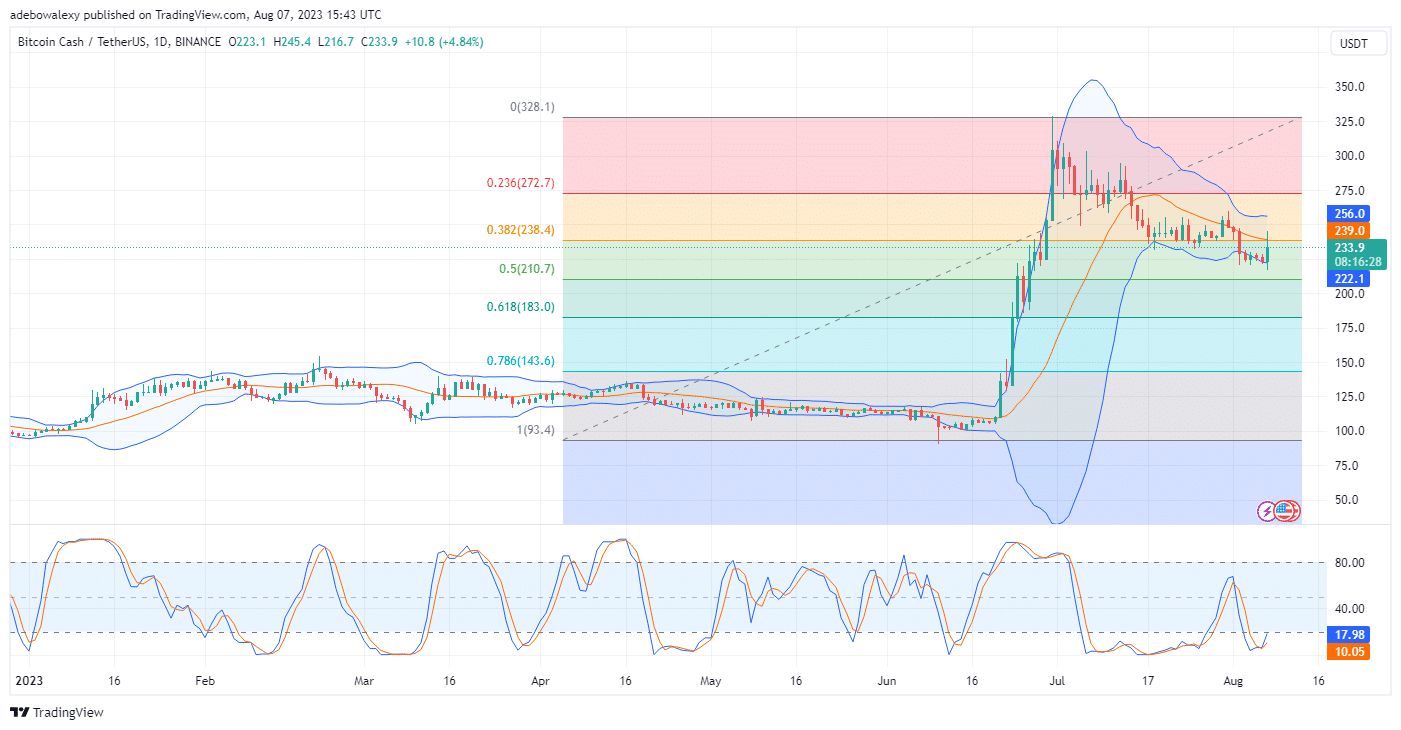Click the 275.0 price axis label
The width and height of the screenshot is (1401, 730).
tap(1351, 191)
